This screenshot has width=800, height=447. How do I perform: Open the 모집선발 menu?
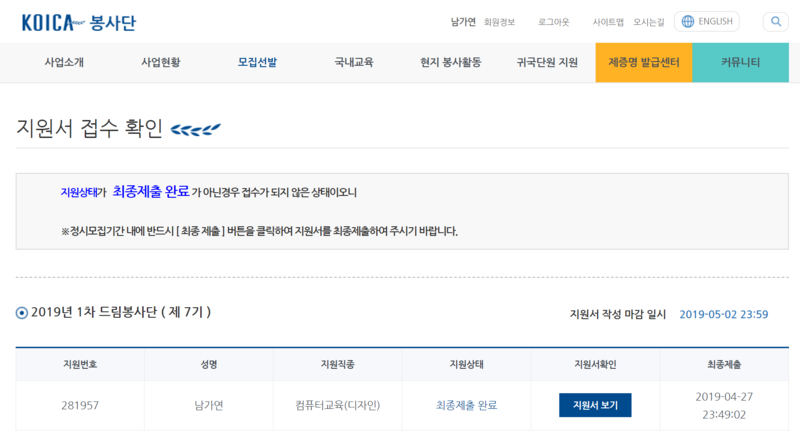tap(257, 62)
